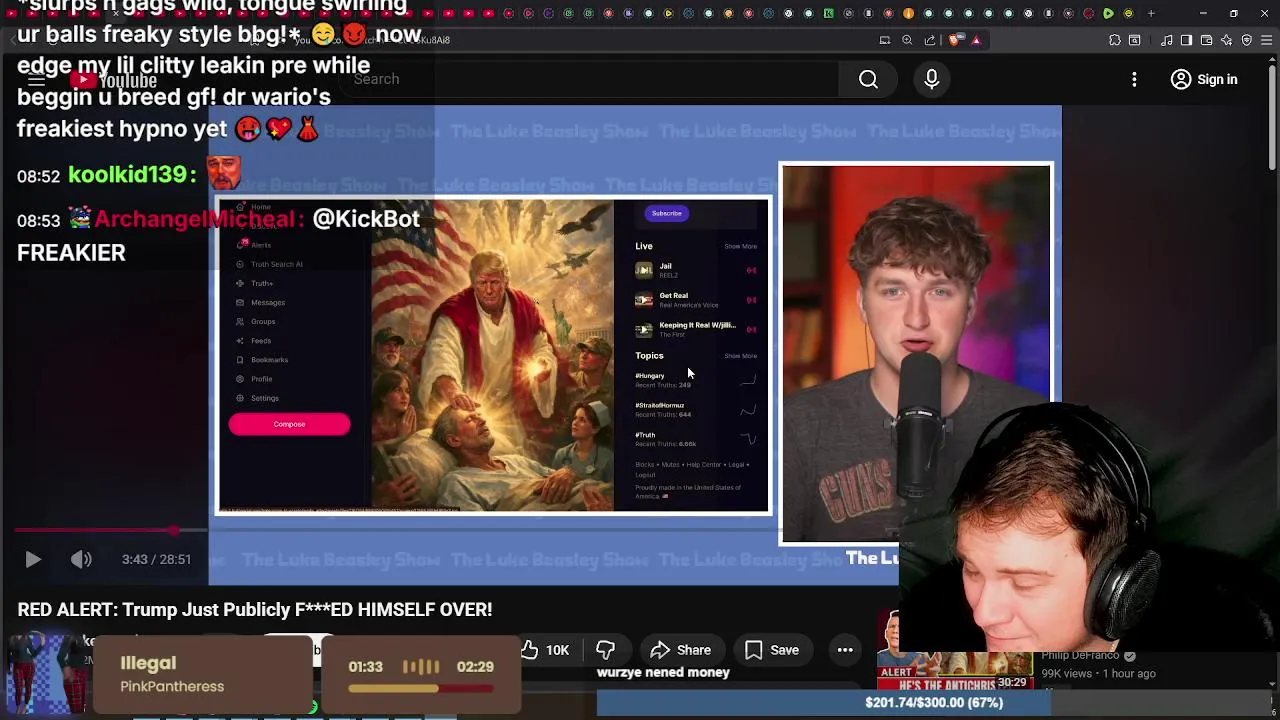Start voice search with the microphone icon
This screenshot has width=1280, height=720.
pyautogui.click(x=931, y=79)
